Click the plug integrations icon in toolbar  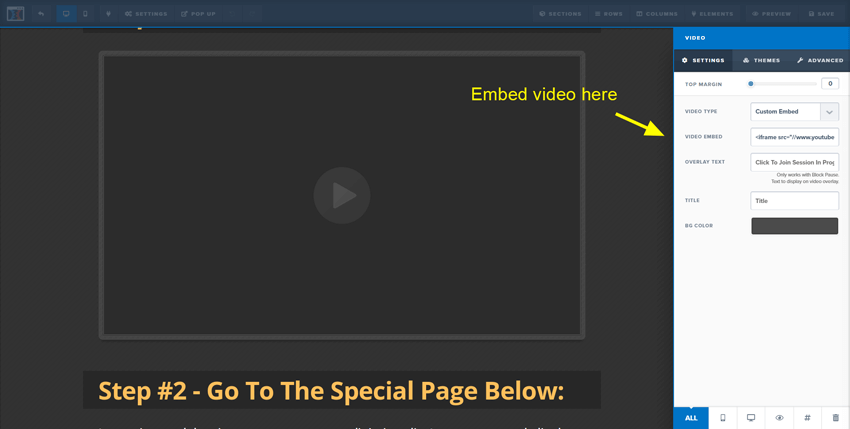pyautogui.click(x=108, y=14)
